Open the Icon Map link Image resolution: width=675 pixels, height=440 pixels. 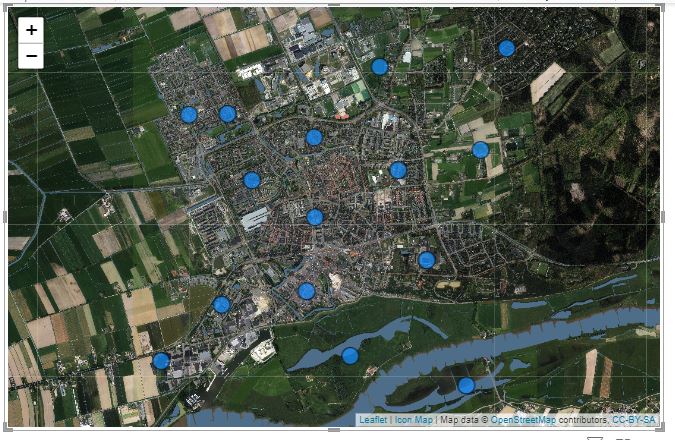coord(413,420)
